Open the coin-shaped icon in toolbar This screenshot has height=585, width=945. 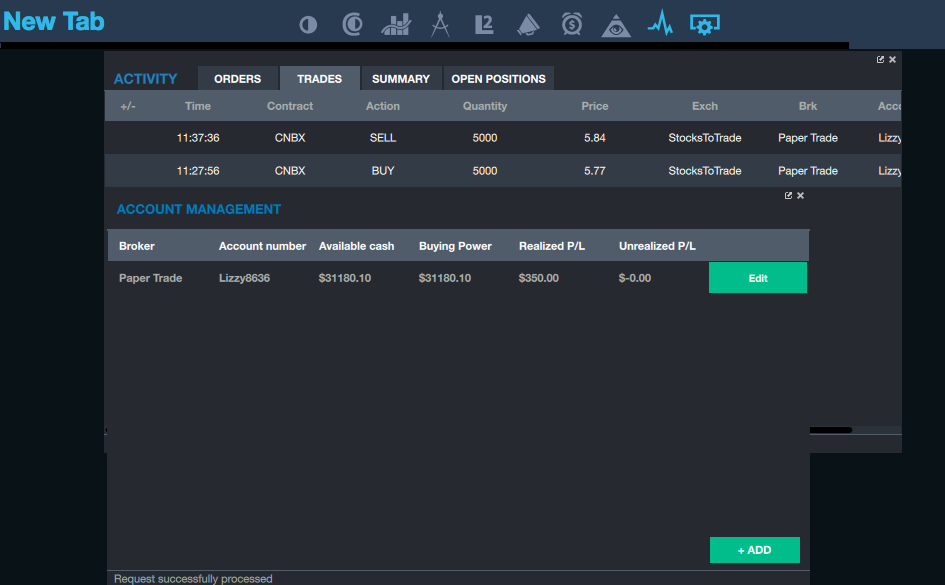[x=352, y=25]
